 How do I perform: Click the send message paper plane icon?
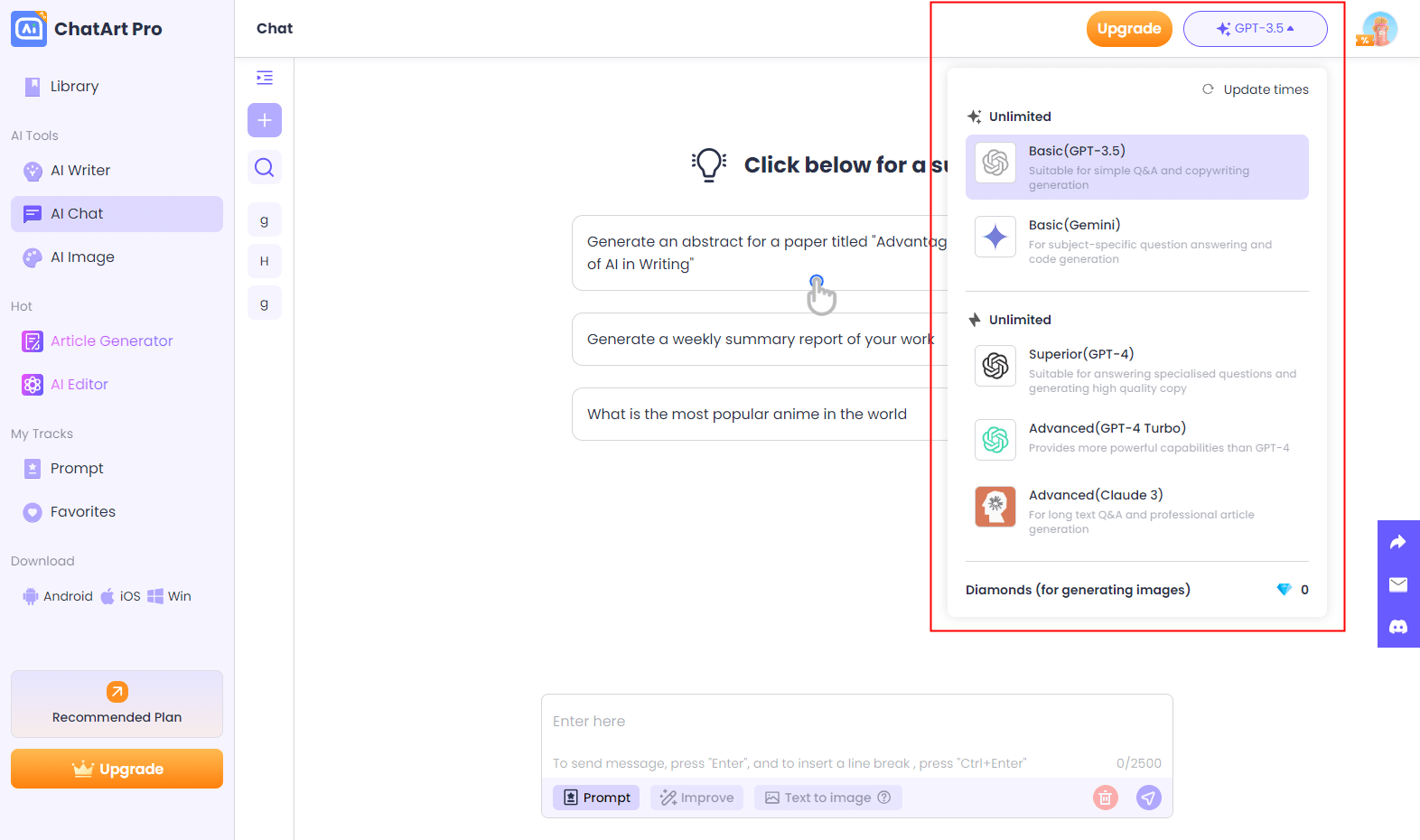coord(1149,798)
